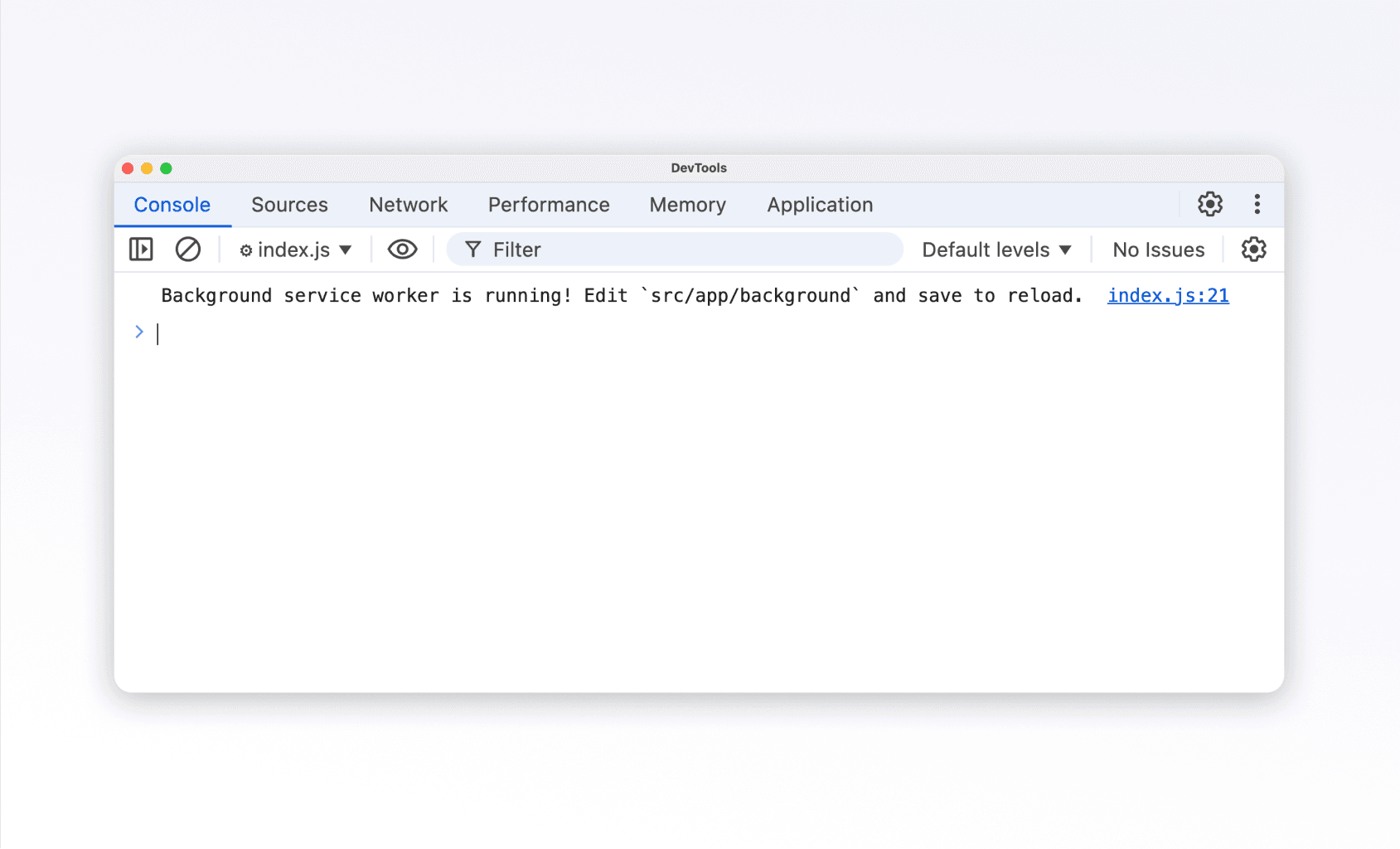The image size is (1400, 849).
Task: Minimize DevTools with the yellow button
Action: 147,168
